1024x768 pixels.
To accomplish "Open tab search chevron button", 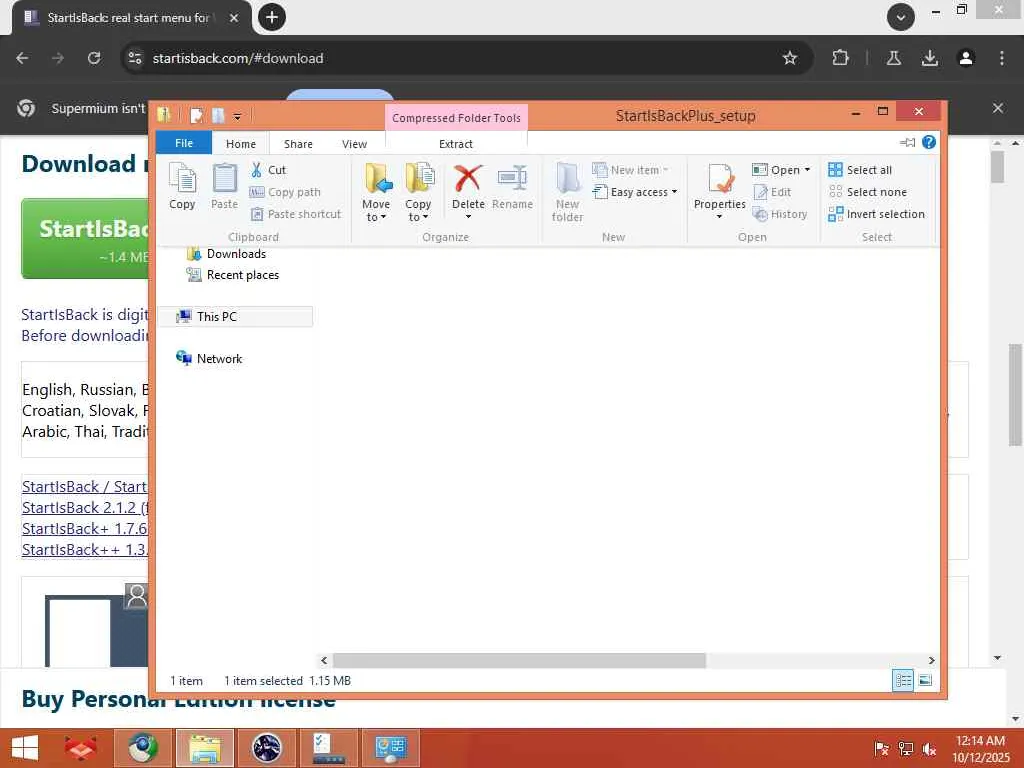I will click(x=901, y=17).
